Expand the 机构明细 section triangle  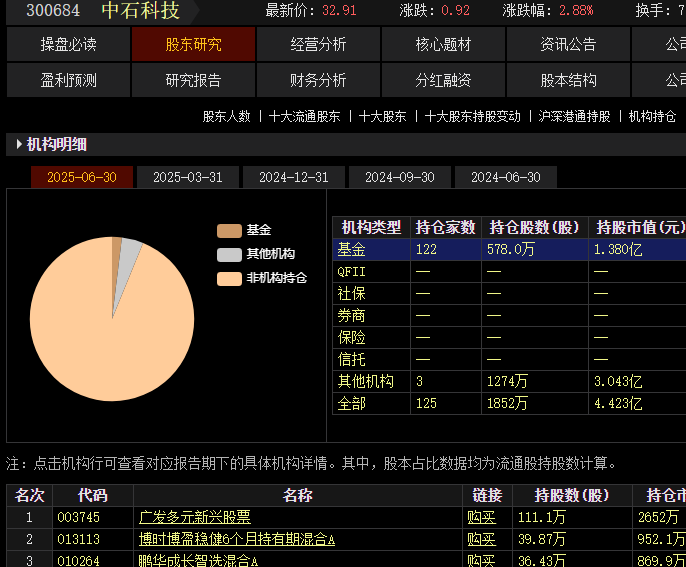[x=19, y=145]
